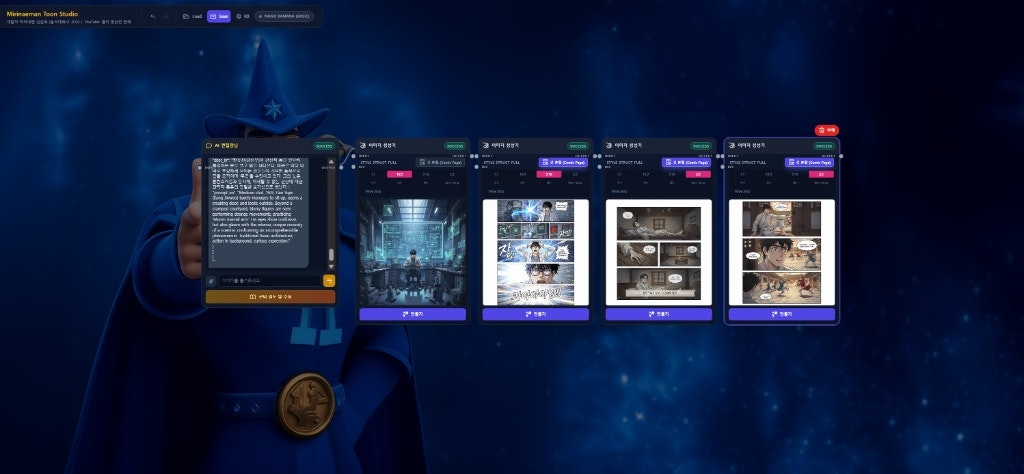
Task: Click the header icon of the blue action comic card
Action: (x=485, y=146)
